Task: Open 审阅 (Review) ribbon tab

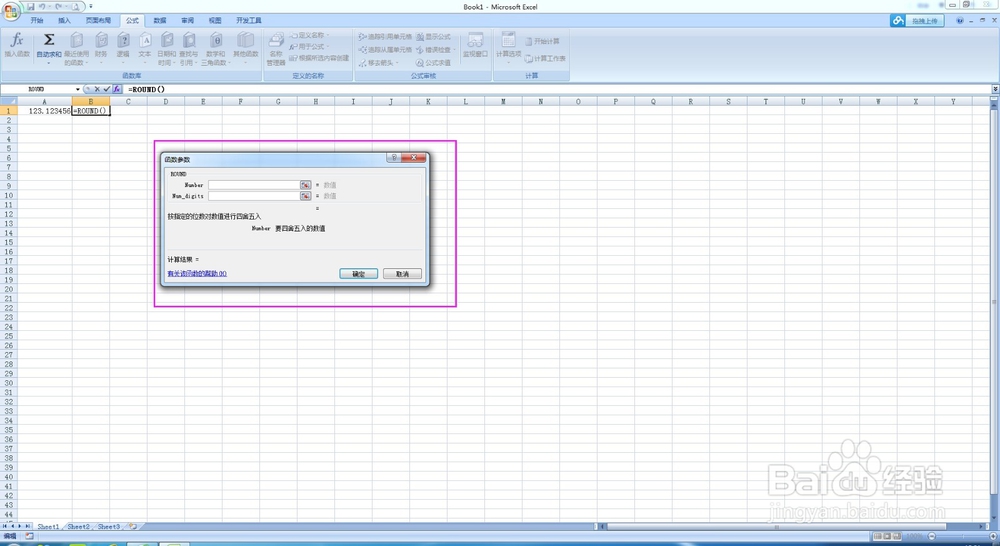Action: click(188, 20)
